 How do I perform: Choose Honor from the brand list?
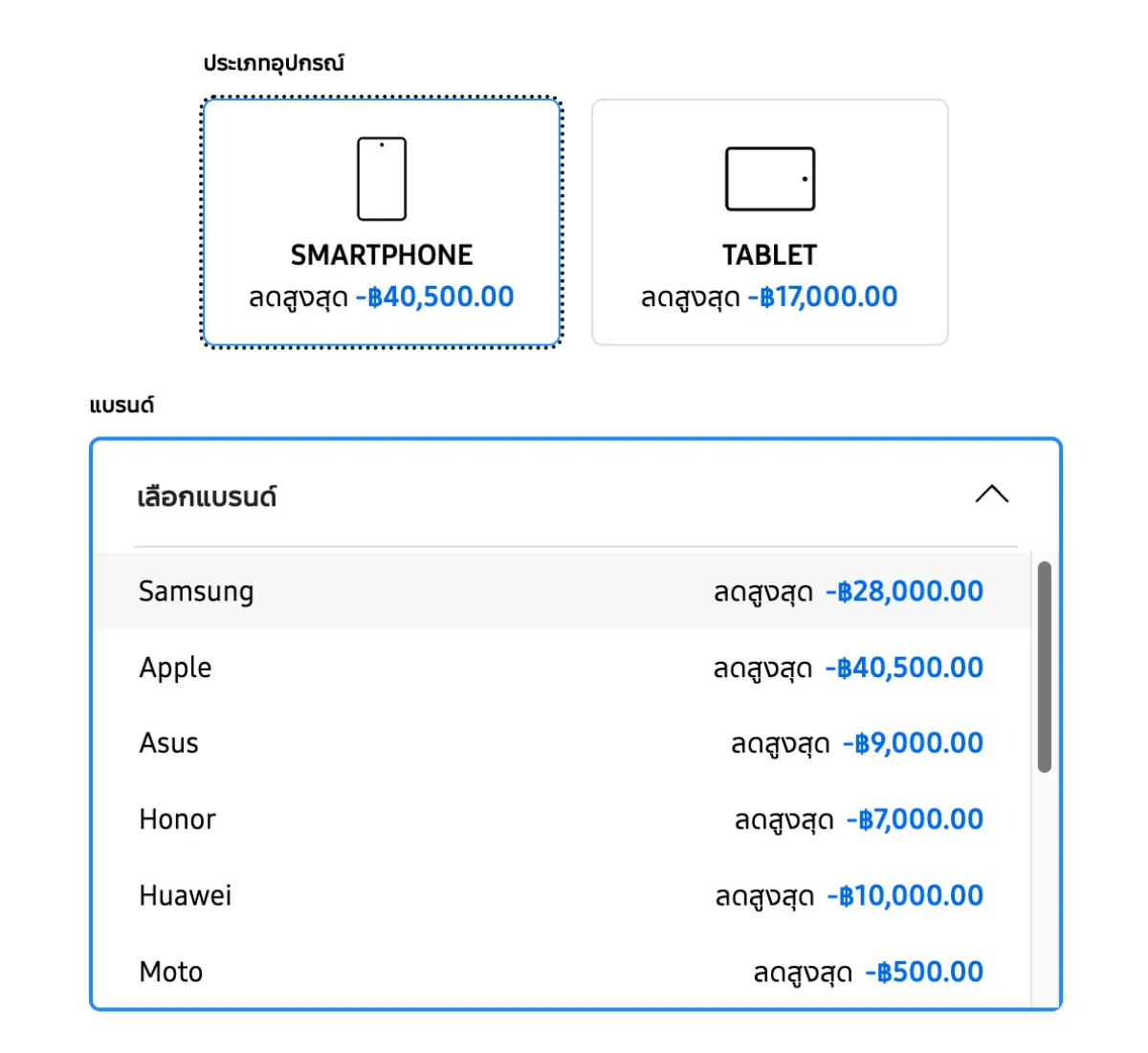pyautogui.click(x=563, y=820)
